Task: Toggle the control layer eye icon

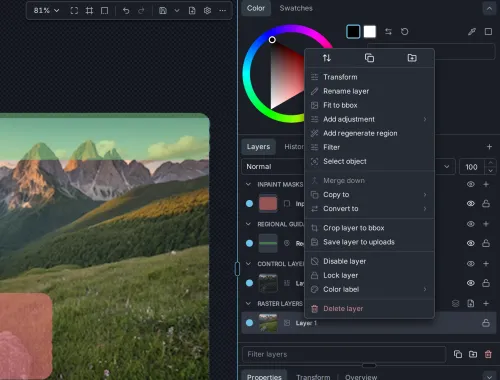Action: point(471,283)
